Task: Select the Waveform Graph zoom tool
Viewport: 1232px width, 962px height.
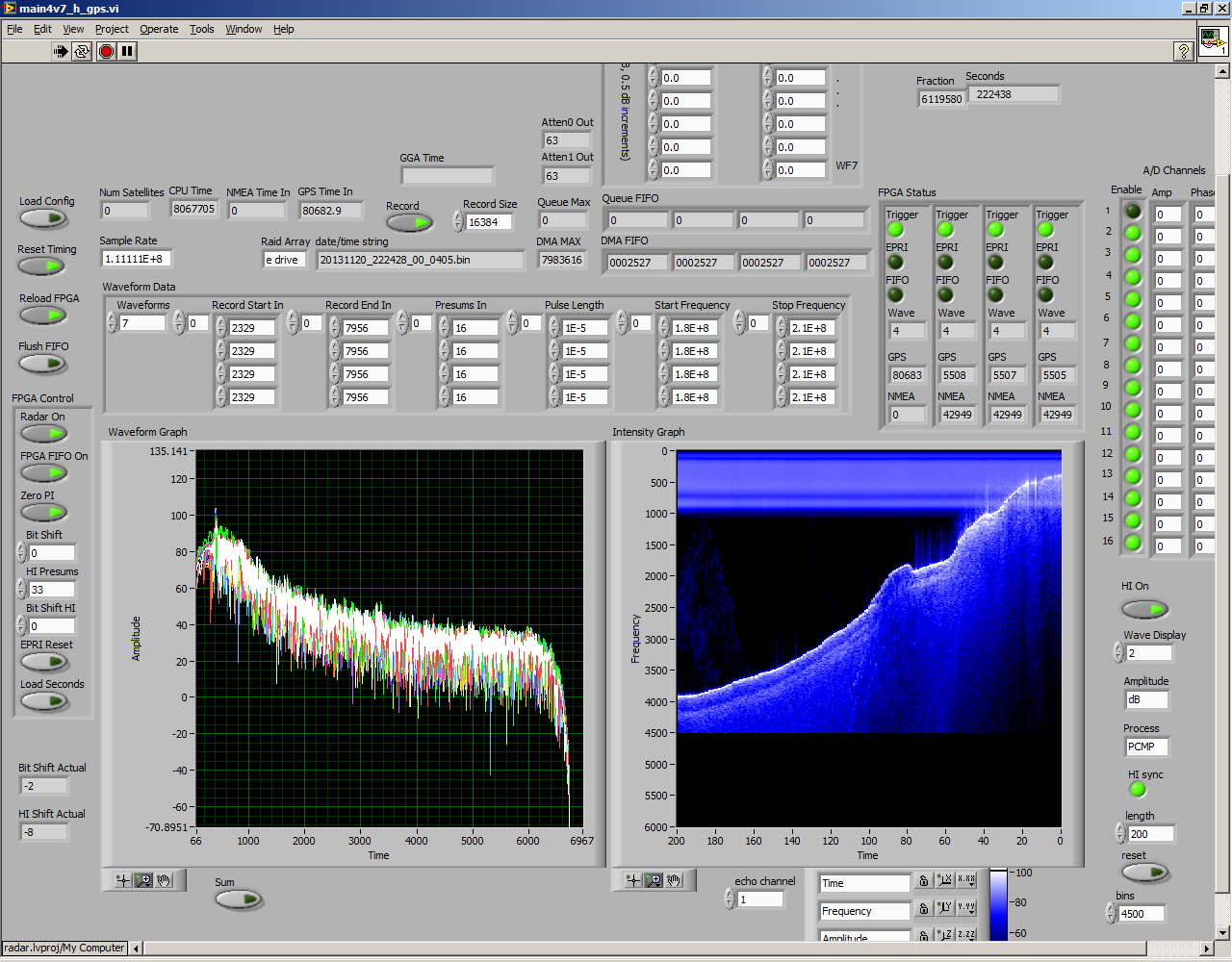Action: pyautogui.click(x=143, y=879)
